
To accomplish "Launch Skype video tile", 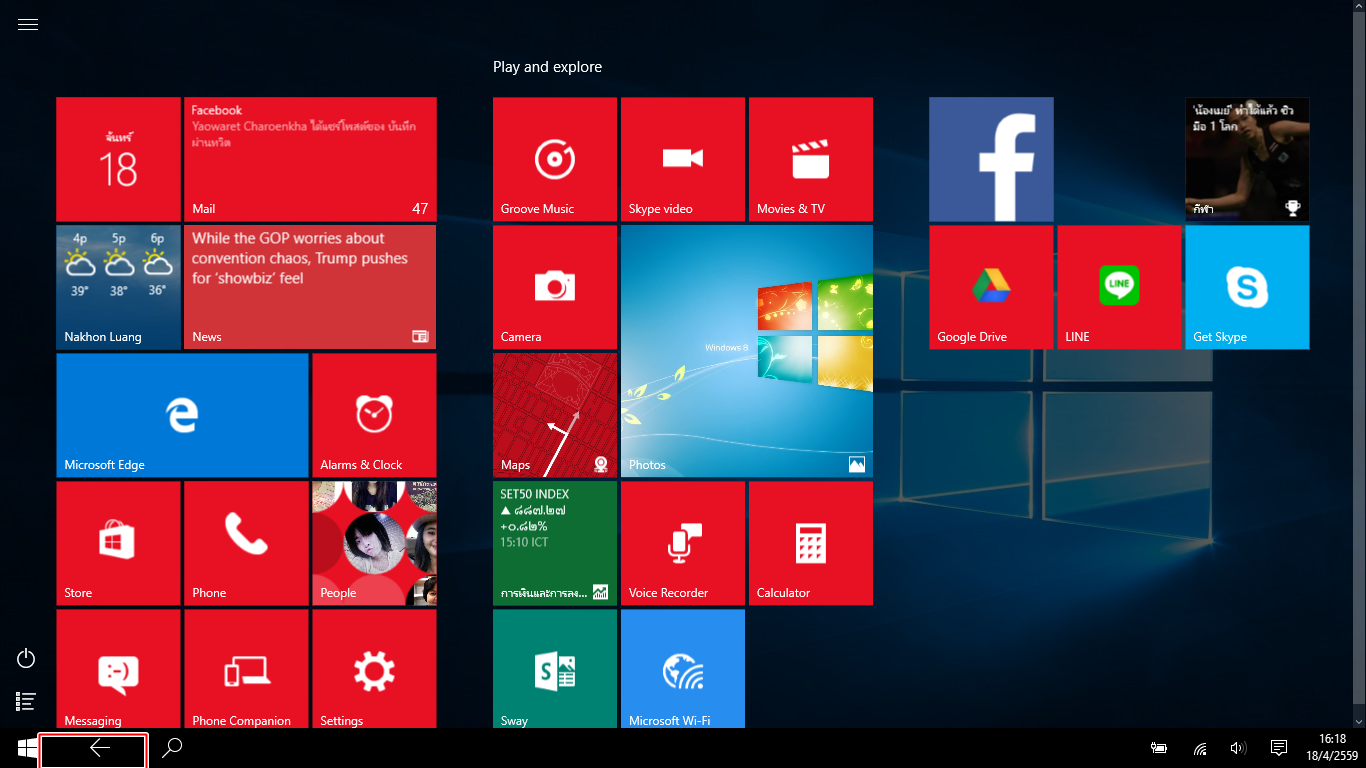I will point(683,159).
